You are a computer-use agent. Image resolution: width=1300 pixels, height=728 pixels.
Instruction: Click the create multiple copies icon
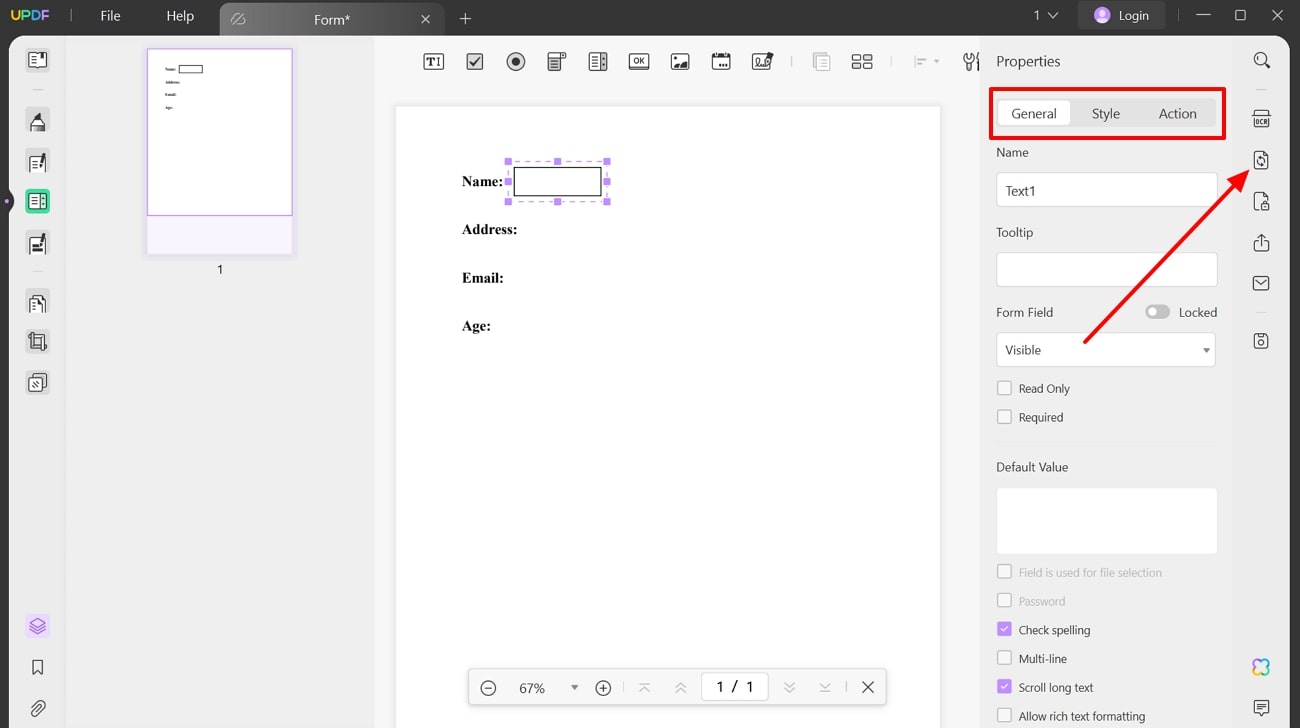(862, 62)
